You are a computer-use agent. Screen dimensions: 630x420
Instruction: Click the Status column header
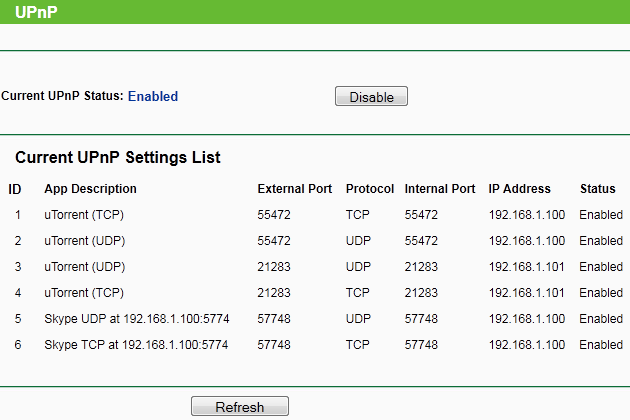(x=597, y=189)
